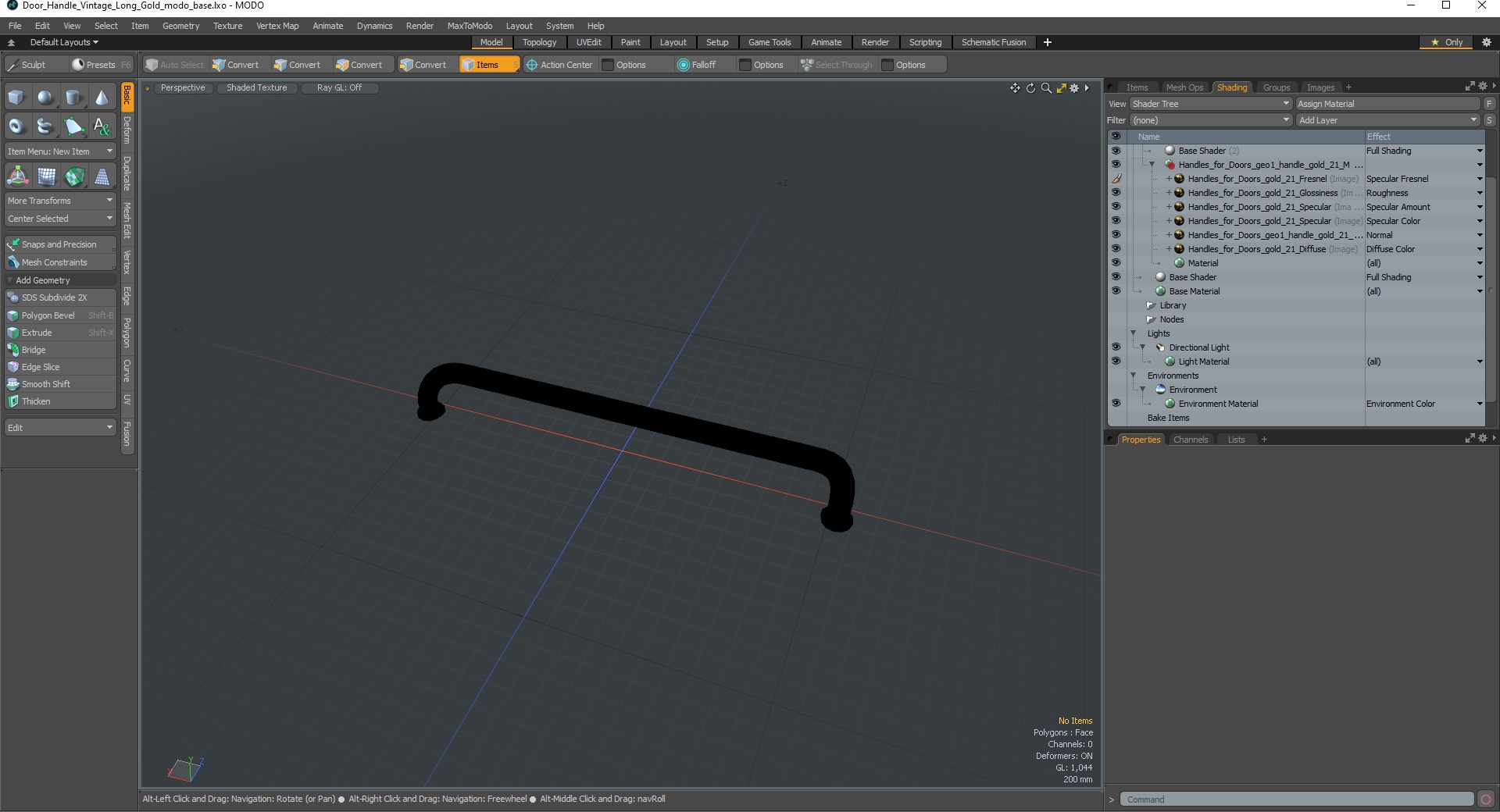Screen dimensions: 1500x812
Task: Click viewport zoom magnifier icon
Action: point(1046,88)
